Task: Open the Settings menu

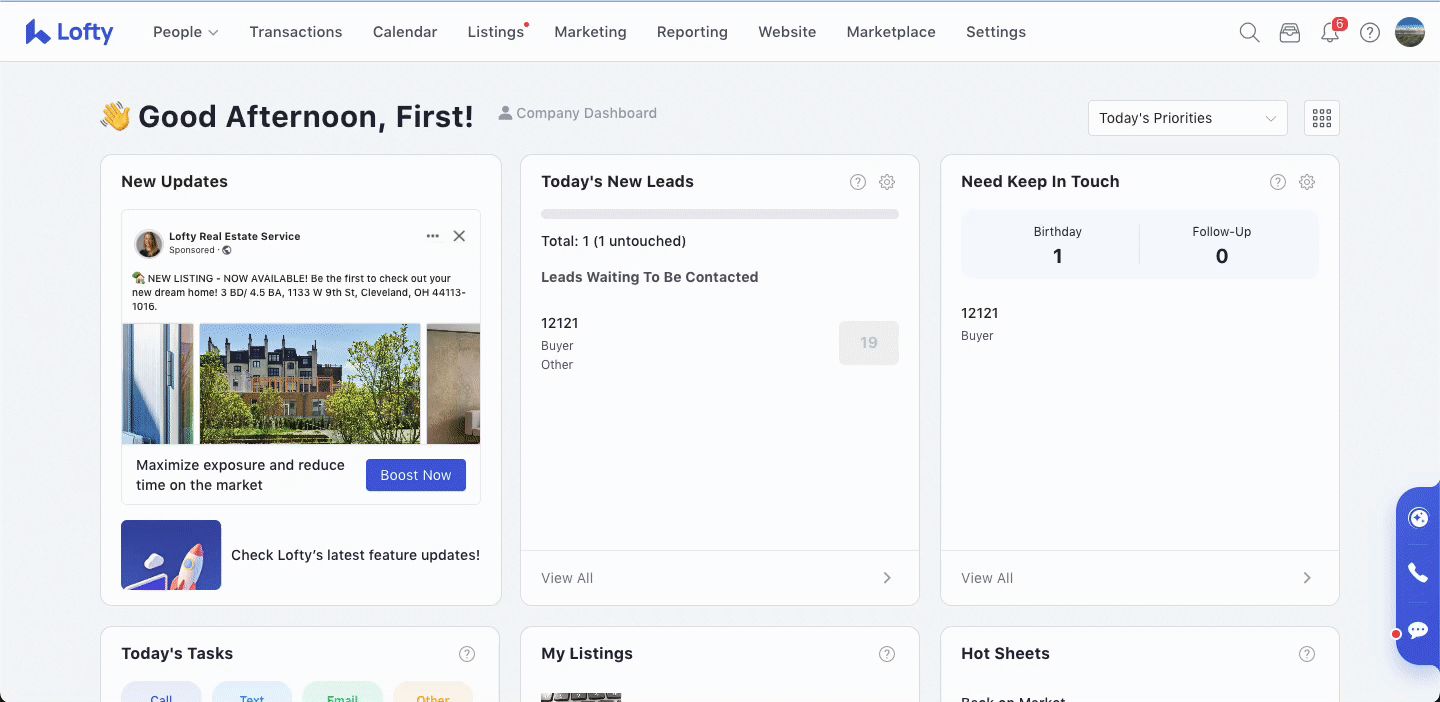Action: [x=996, y=32]
